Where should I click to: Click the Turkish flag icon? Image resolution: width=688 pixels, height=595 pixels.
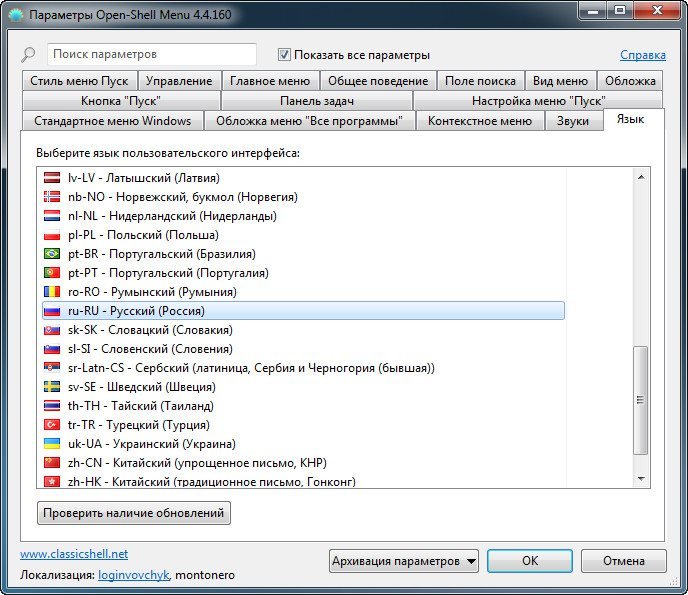click(x=52, y=425)
